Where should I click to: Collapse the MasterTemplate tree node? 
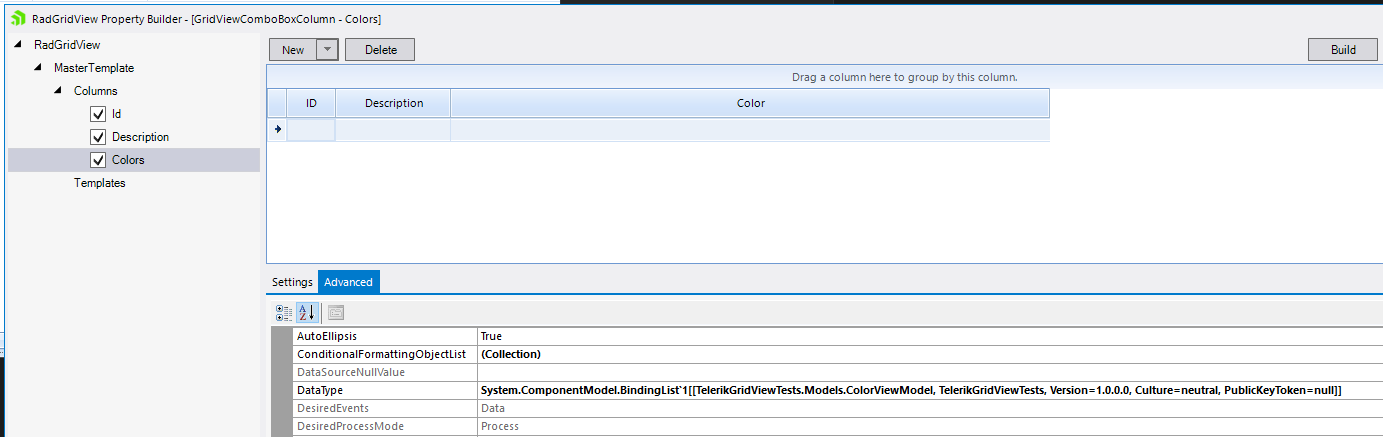click(39, 68)
